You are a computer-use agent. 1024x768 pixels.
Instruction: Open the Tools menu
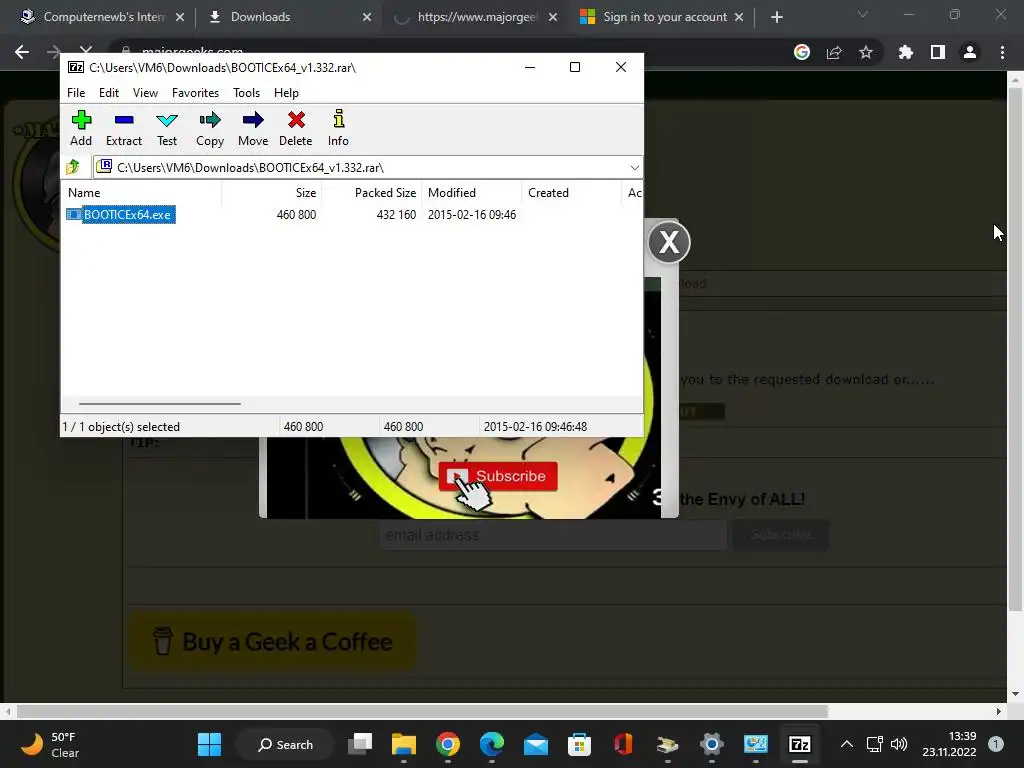point(246,93)
